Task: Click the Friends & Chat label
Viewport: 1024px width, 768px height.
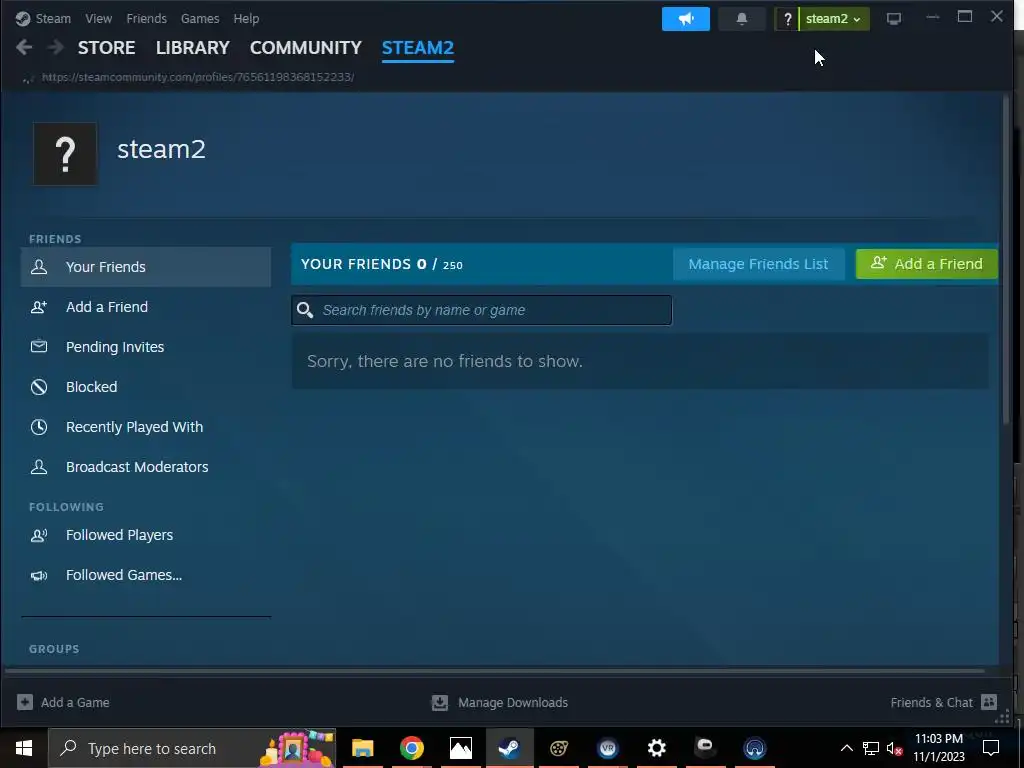Action: pyautogui.click(x=932, y=703)
